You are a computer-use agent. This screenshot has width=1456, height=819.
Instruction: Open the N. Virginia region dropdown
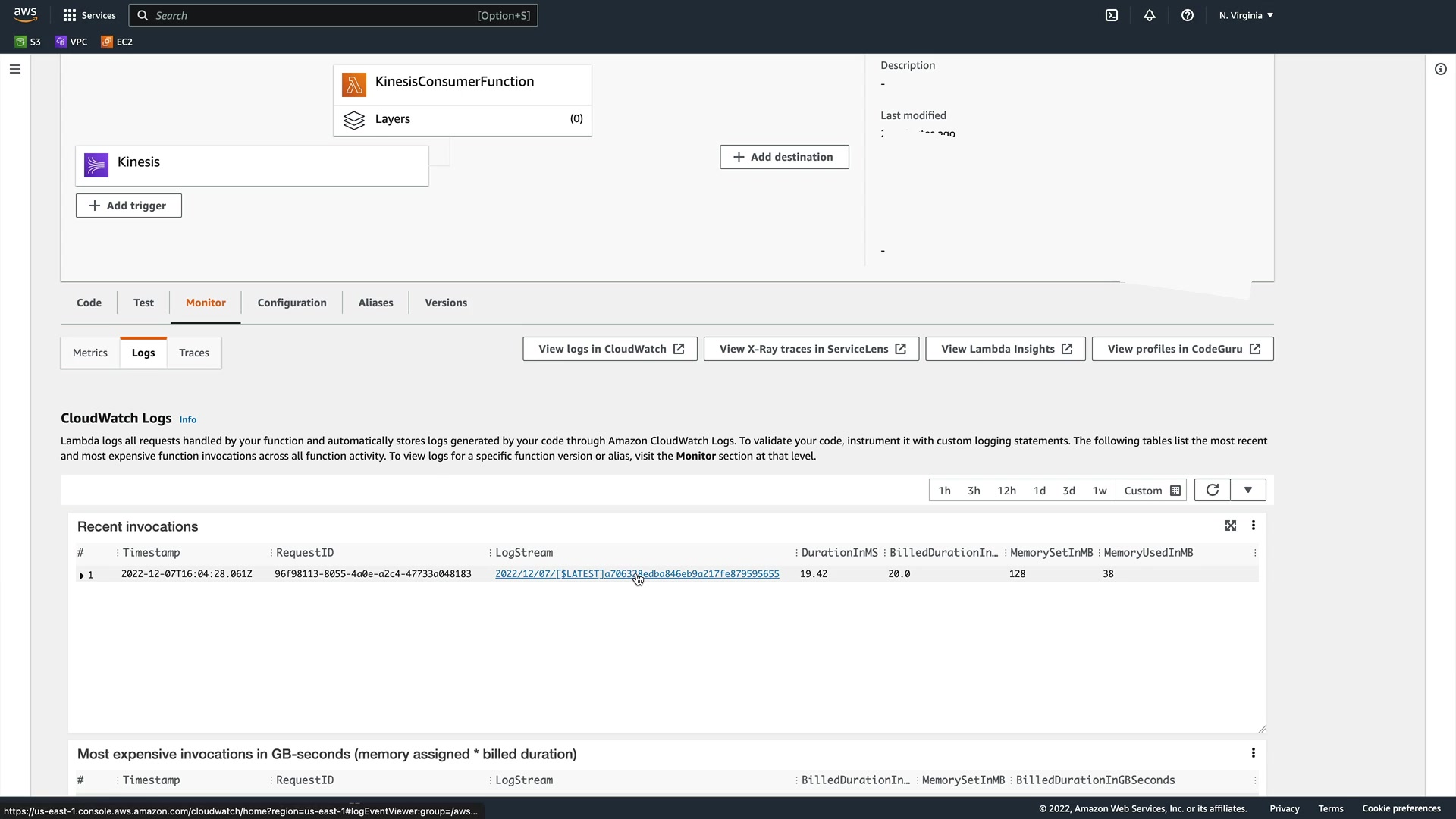[1246, 15]
